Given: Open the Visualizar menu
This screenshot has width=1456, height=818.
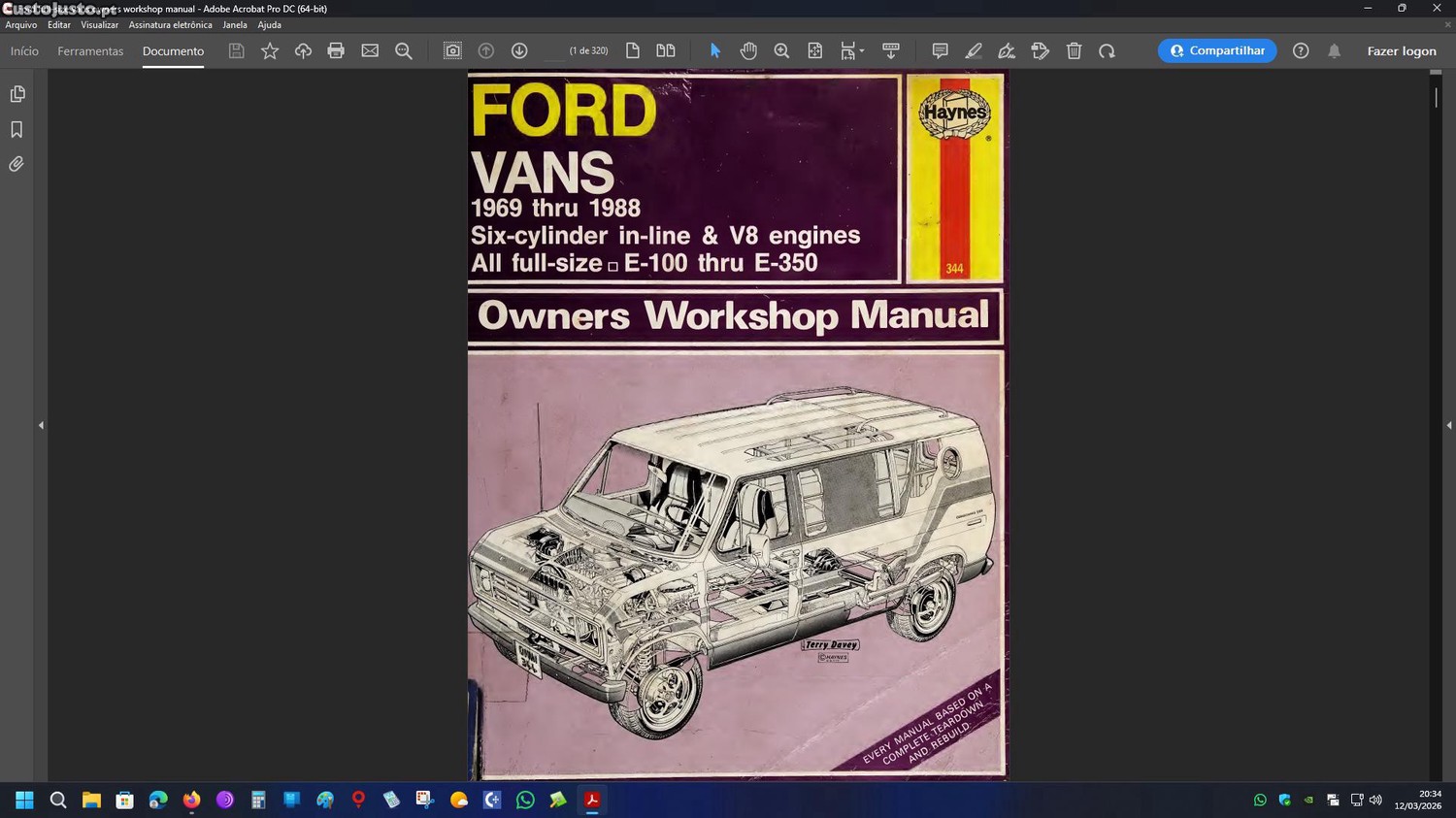Looking at the screenshot, I should click(x=99, y=25).
